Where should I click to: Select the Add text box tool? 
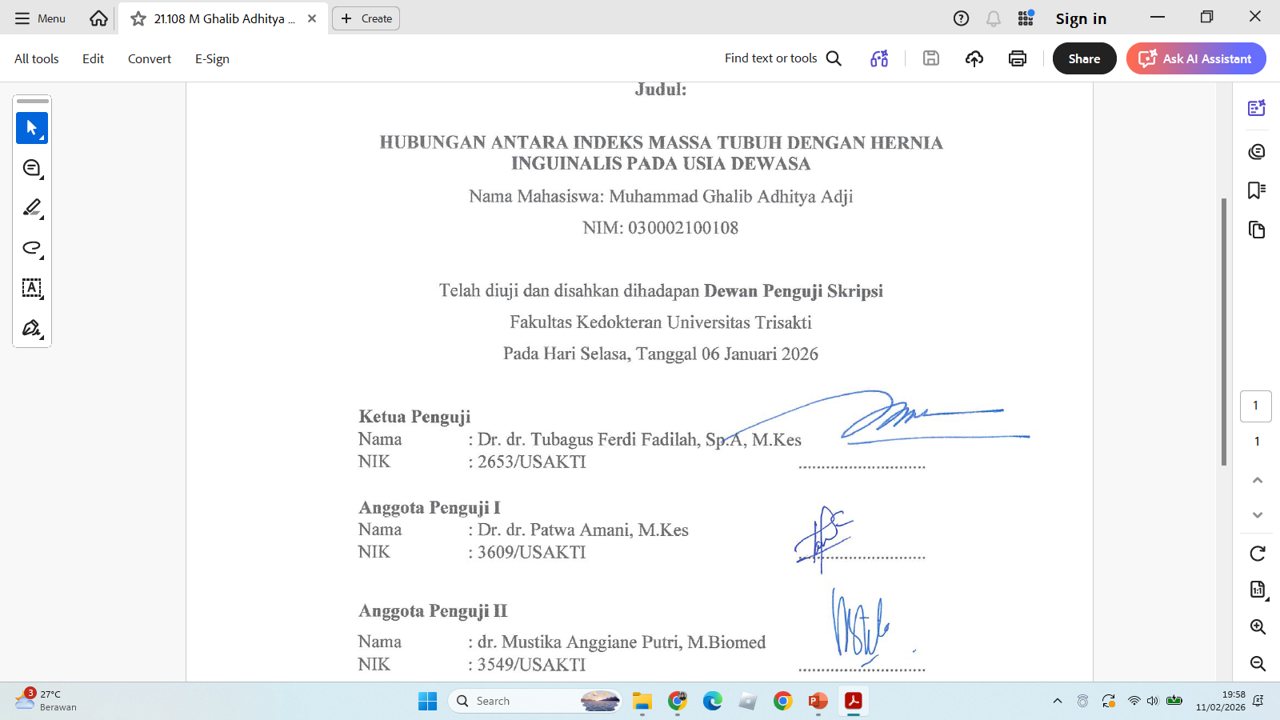tap(32, 288)
